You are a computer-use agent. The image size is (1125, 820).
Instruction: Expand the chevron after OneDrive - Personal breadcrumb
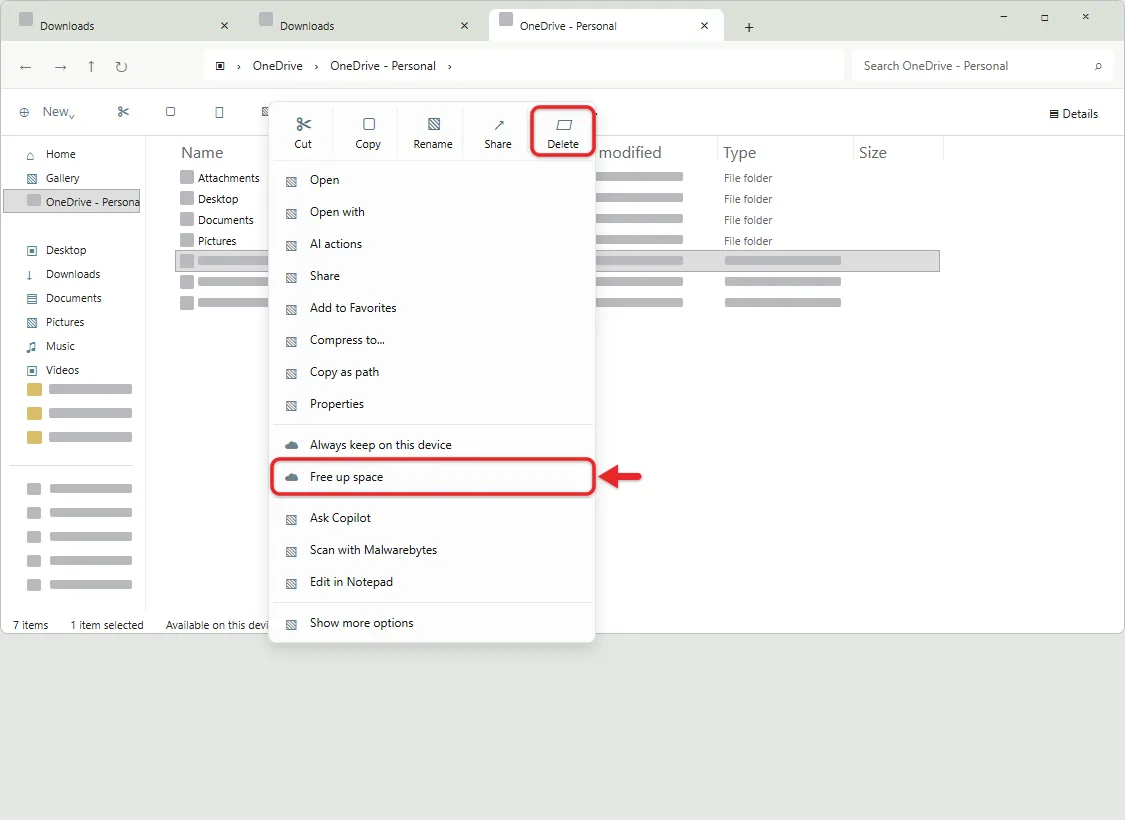coord(450,66)
